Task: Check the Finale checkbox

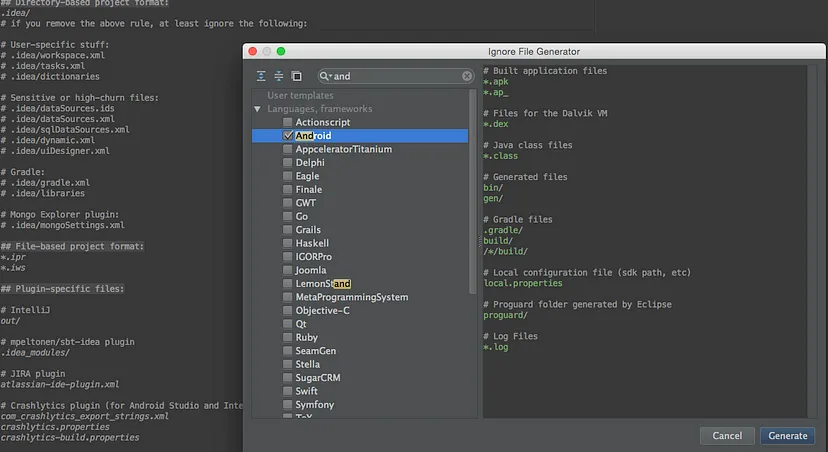Action: (x=287, y=189)
